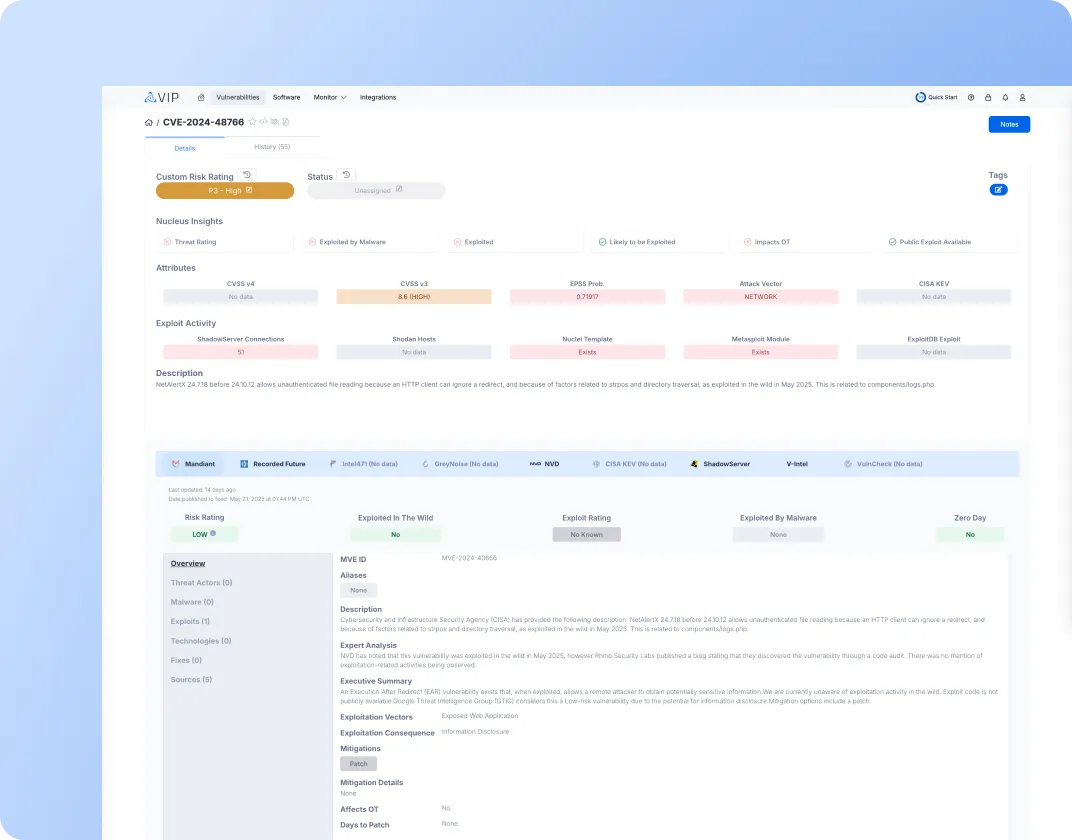Click the Impacts OT insight card
Viewport: 1072px width, 840px height.
(x=805, y=242)
